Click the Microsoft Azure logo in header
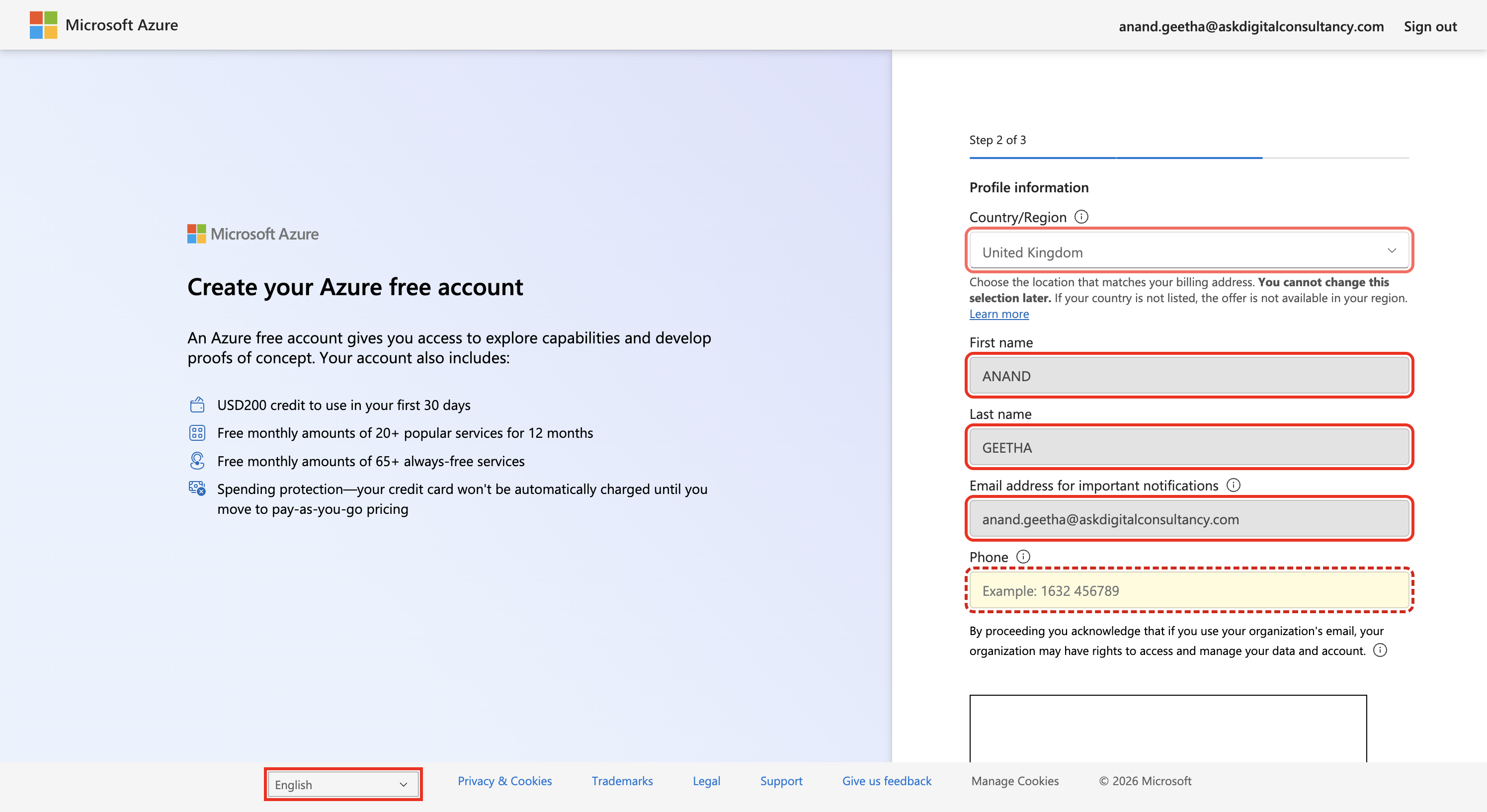The width and height of the screenshot is (1487, 812). click(x=104, y=25)
